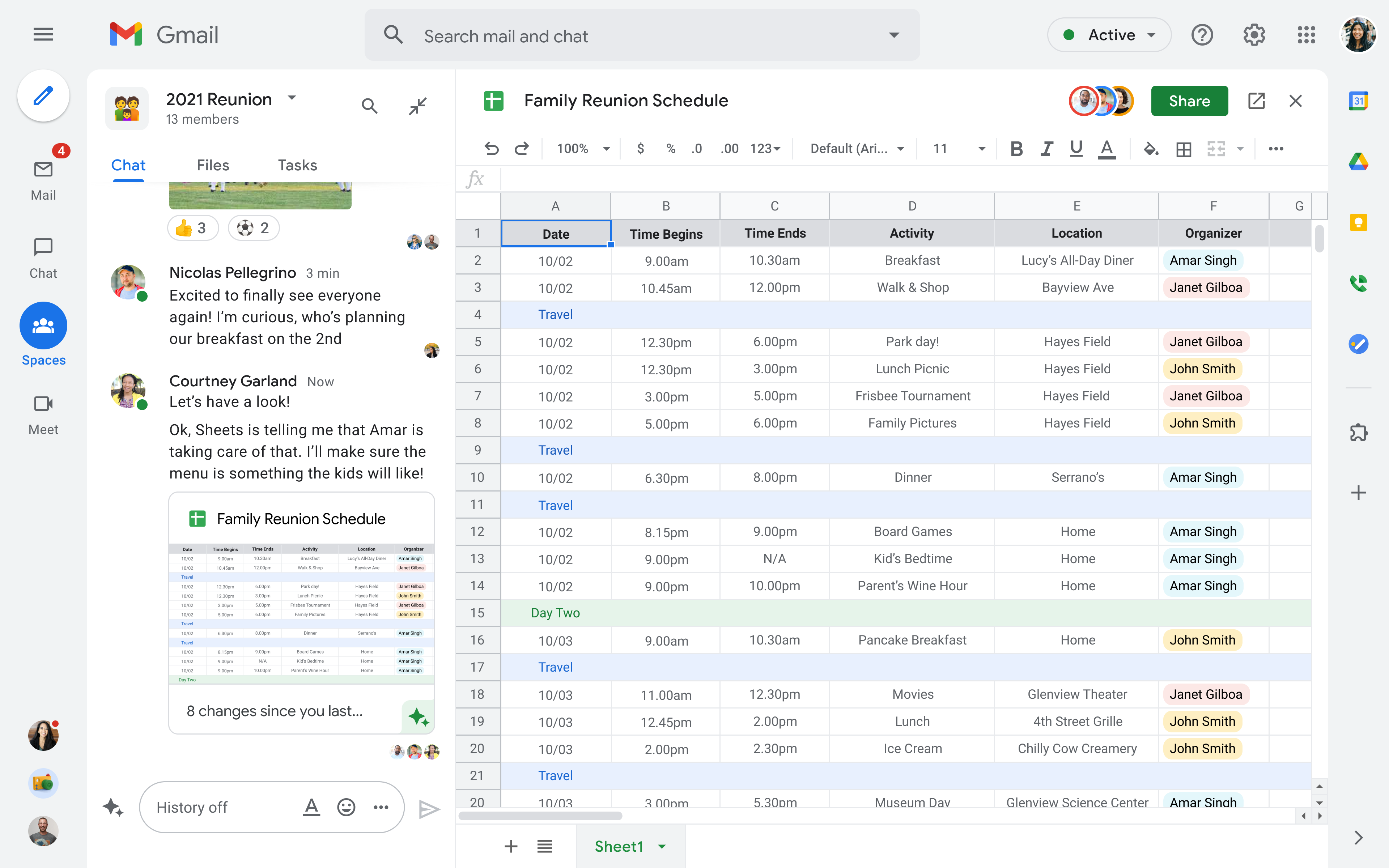Viewport: 1389px width, 868px height.
Task: Click the Redo icon in spreadsheet
Action: pos(522,148)
